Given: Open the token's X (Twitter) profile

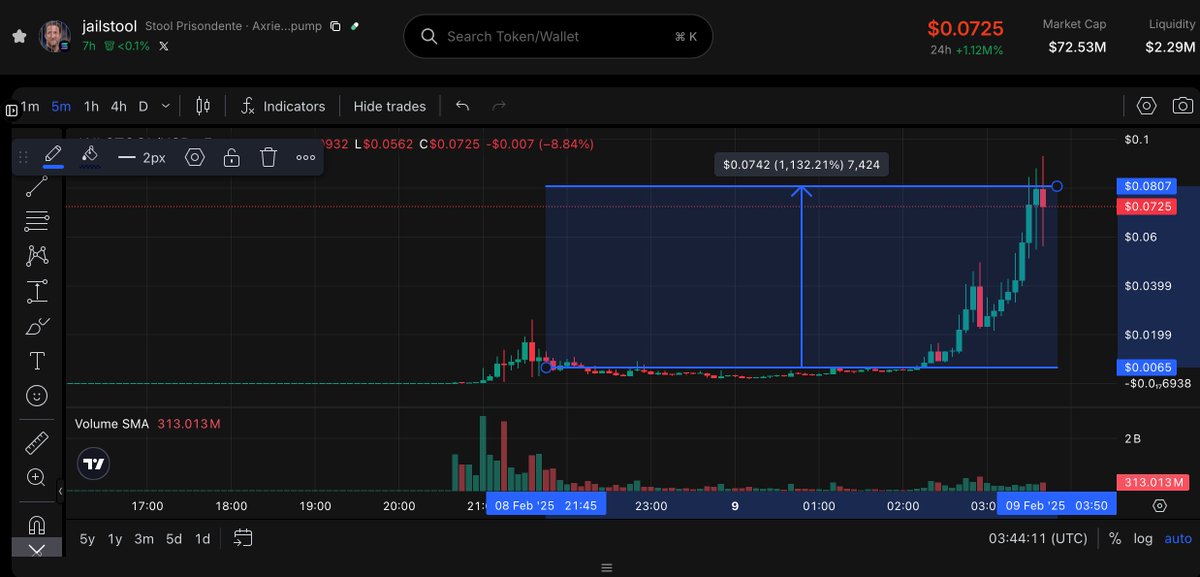Looking at the screenshot, I should click(x=164, y=46).
